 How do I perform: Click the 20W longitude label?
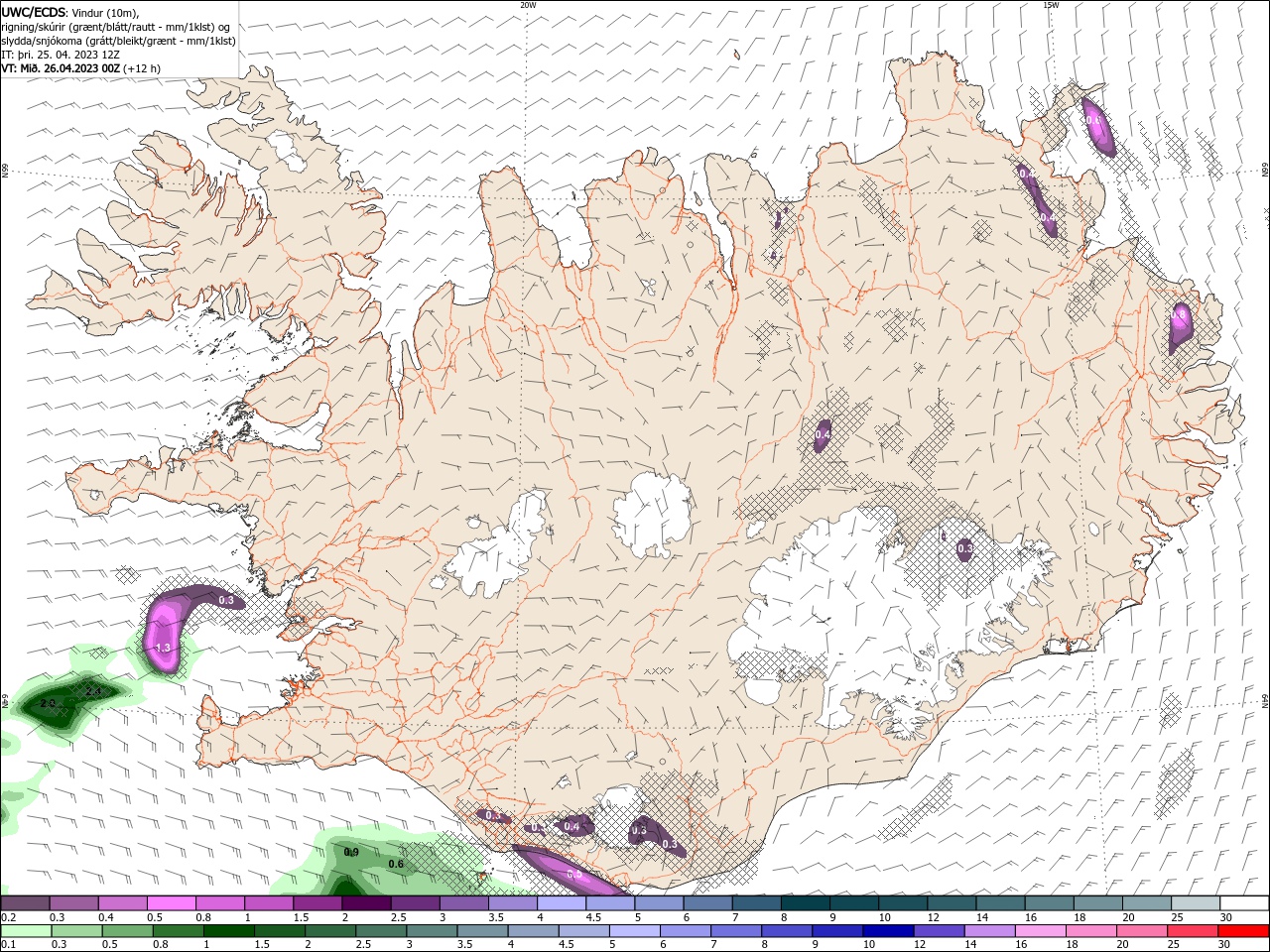coord(528,5)
